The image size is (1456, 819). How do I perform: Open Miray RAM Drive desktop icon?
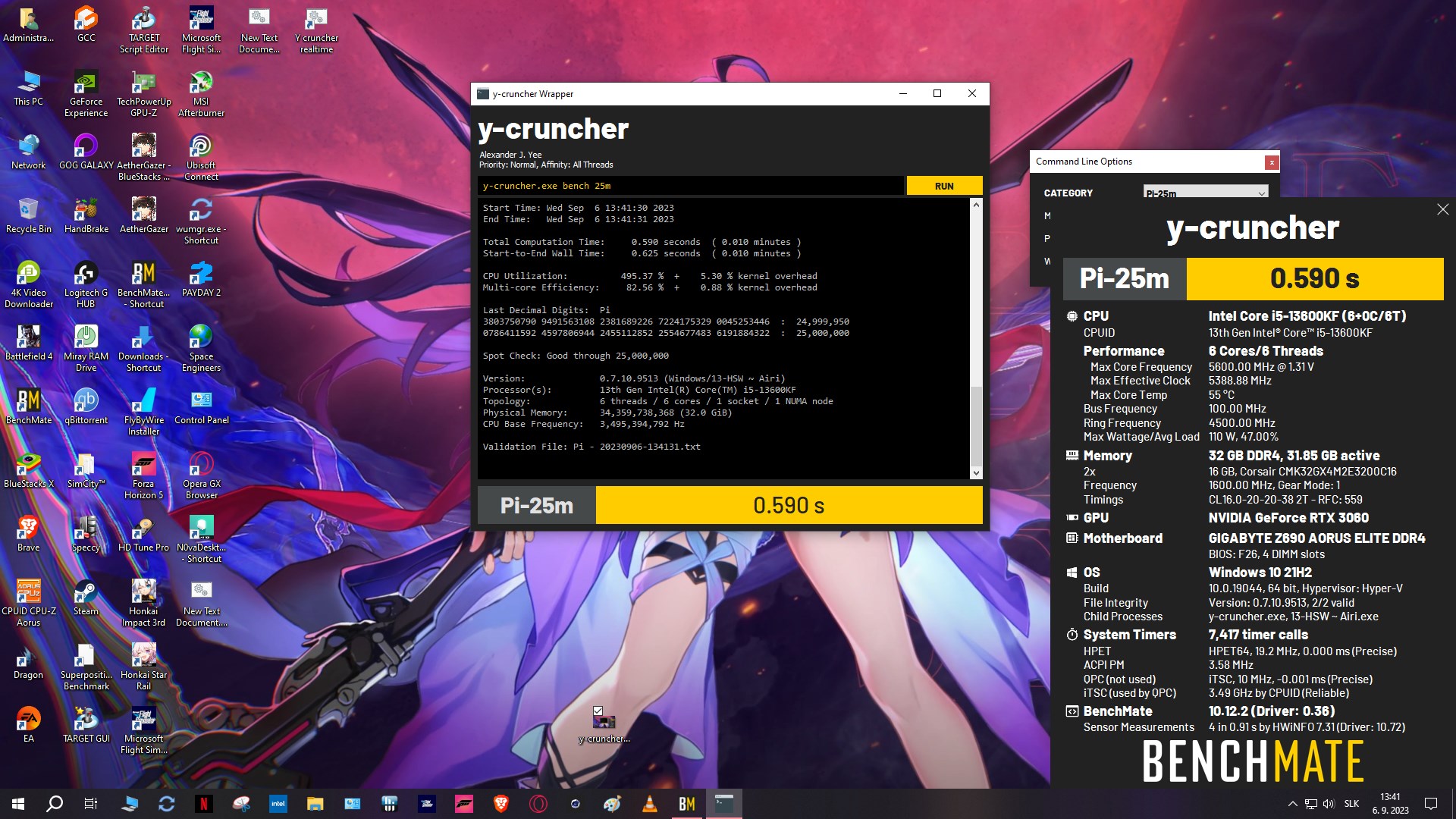[86, 349]
